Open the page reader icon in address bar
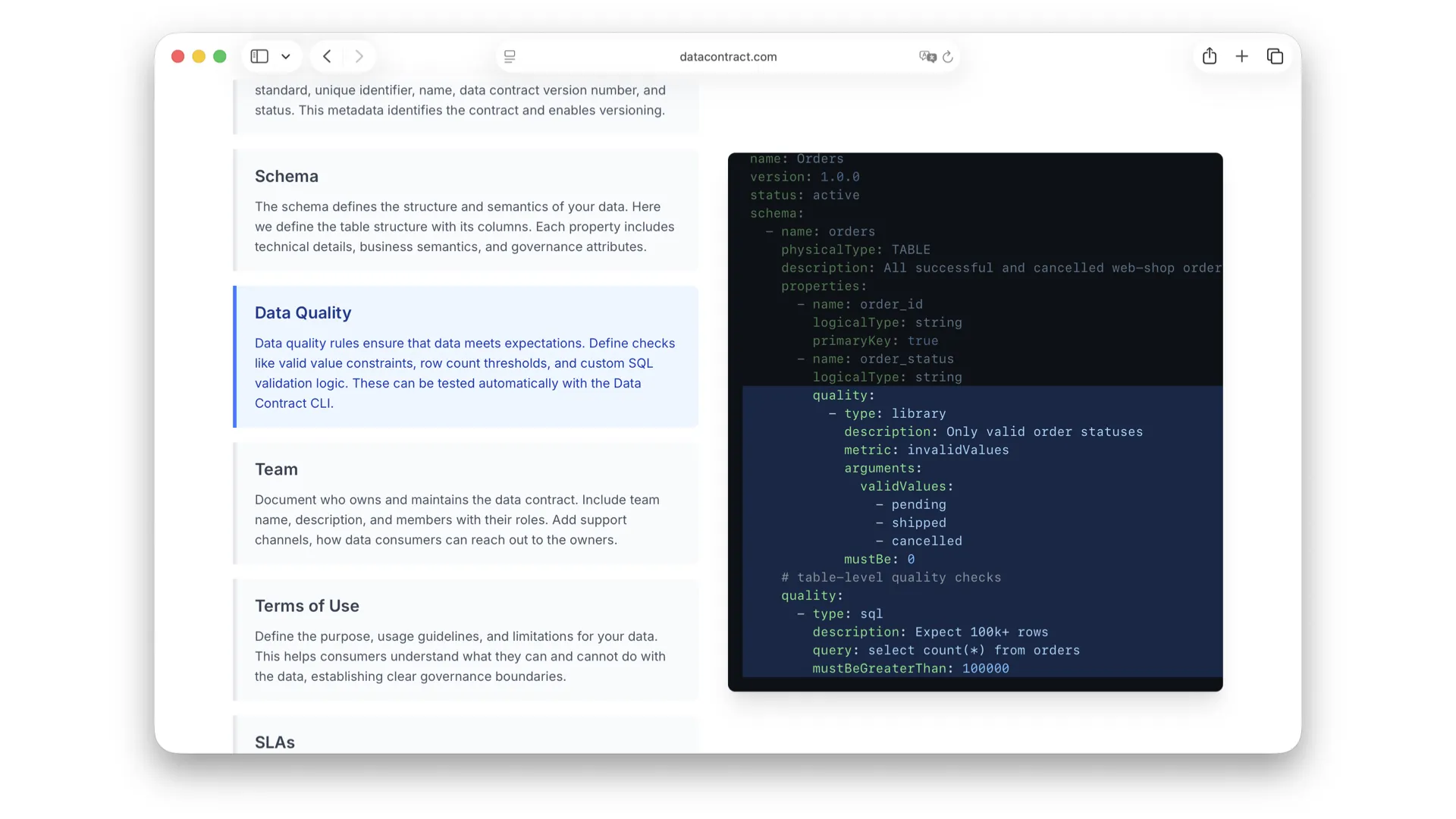This screenshot has height=819, width=1456. coord(510,56)
